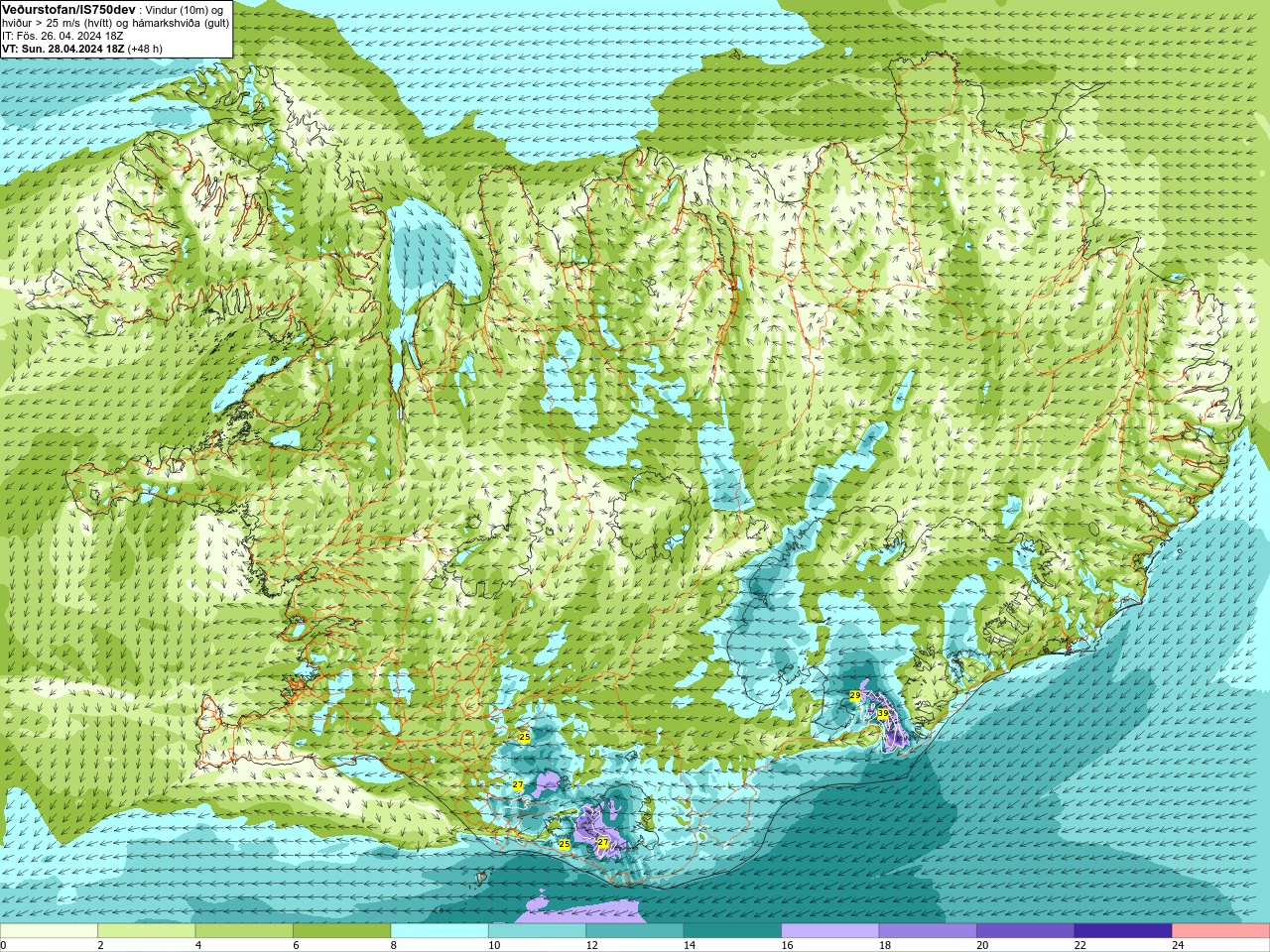This screenshot has width=1270, height=952.
Task: Click the legend scale label '24'
Action: [x=1178, y=945]
